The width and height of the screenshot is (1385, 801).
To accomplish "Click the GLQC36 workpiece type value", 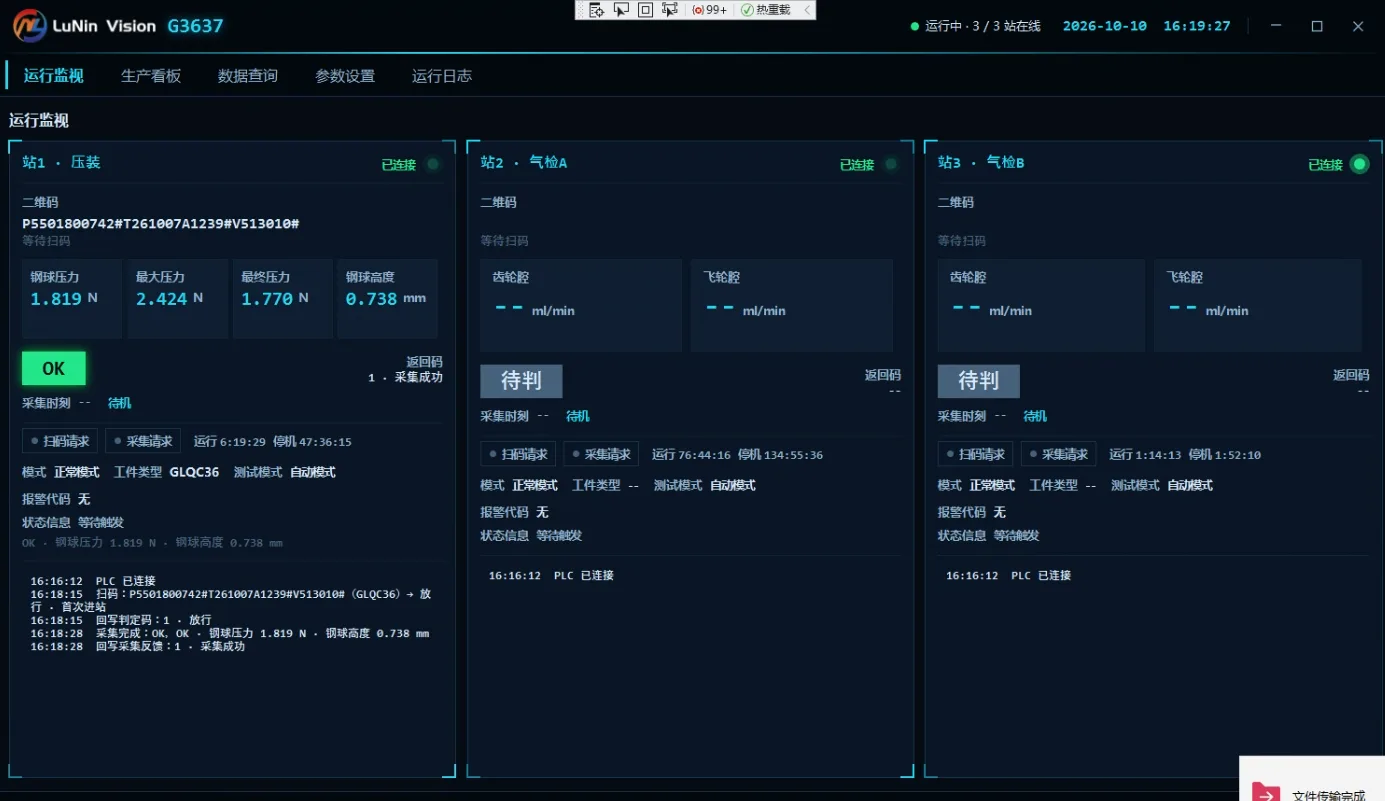I will pos(194,472).
